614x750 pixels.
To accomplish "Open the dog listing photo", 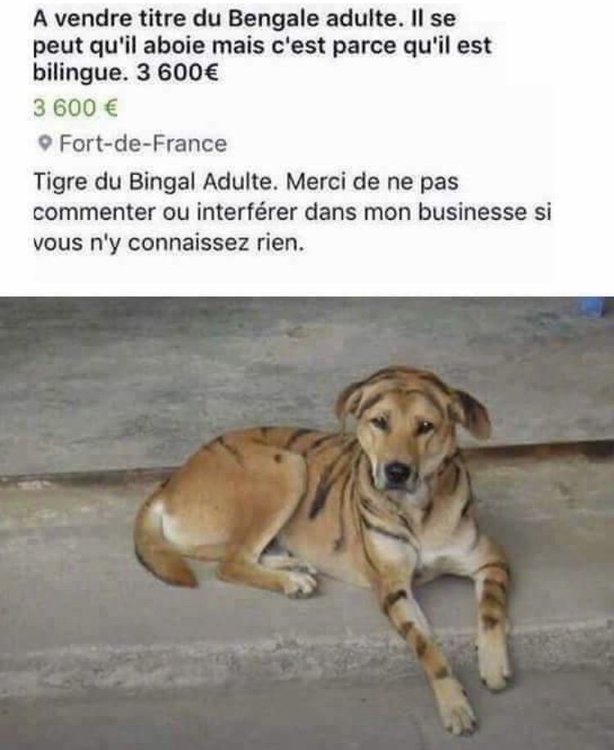I will click(307, 523).
